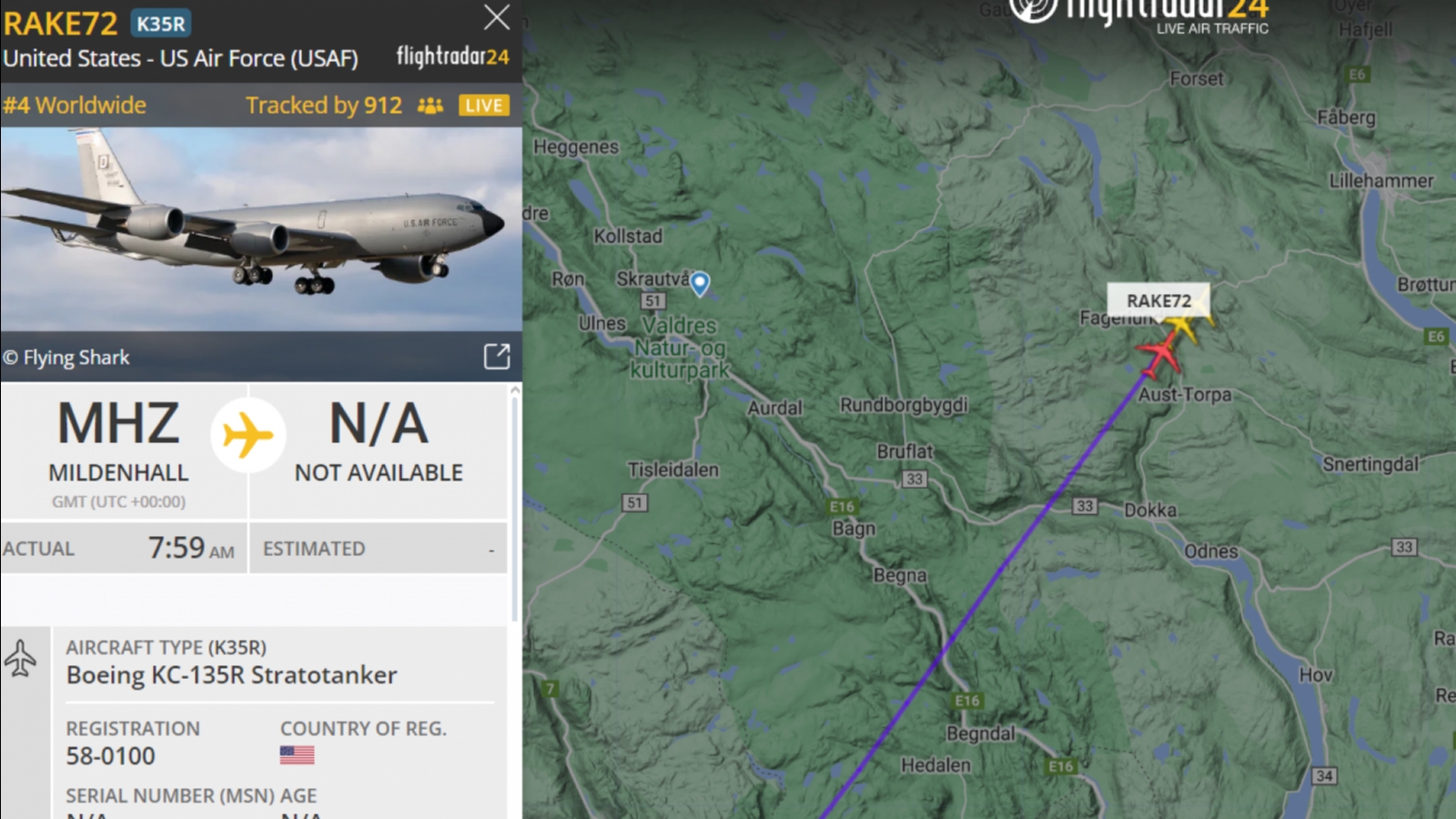Click the blue location pin near Skrautvål
This screenshot has width=1456, height=819.
point(700,284)
